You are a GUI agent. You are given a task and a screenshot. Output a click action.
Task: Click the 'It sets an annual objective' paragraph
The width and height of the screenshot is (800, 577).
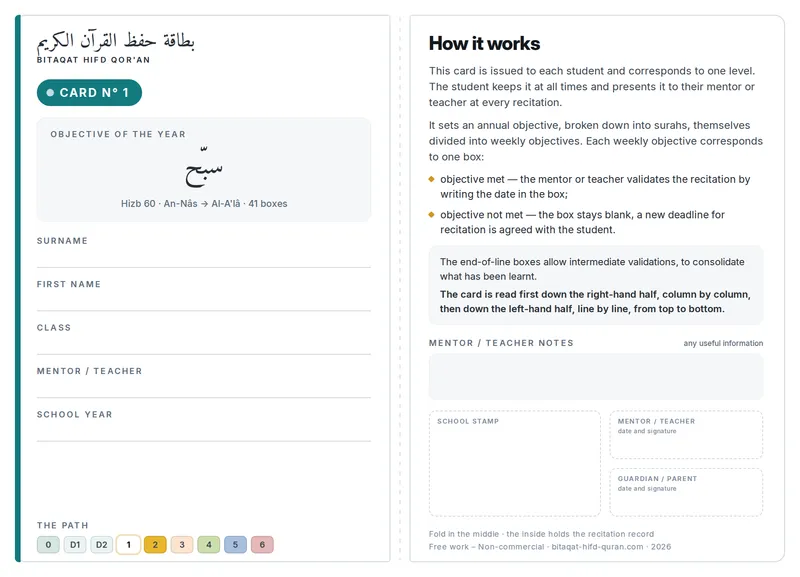(596, 141)
